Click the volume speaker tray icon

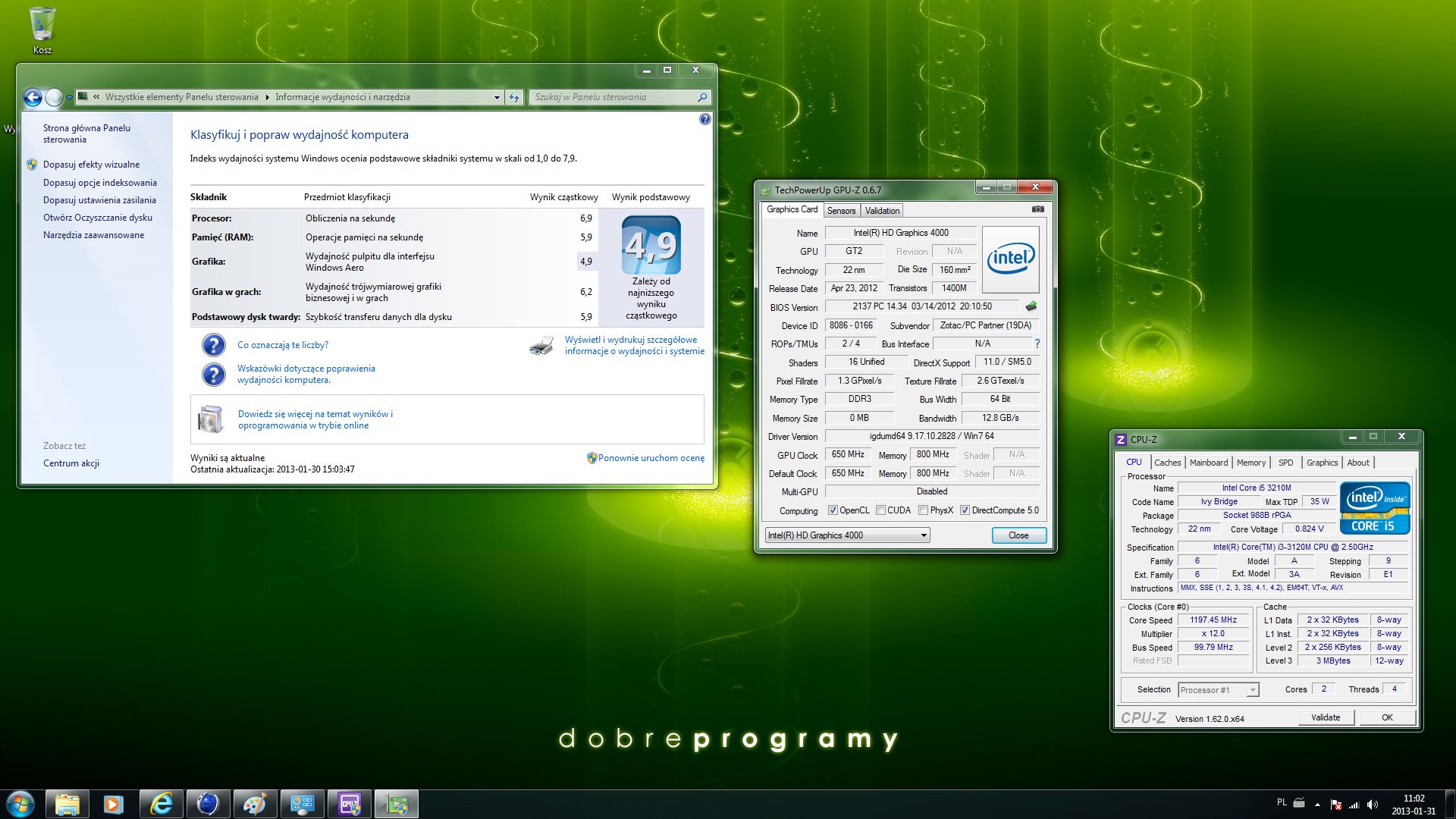(x=1373, y=805)
